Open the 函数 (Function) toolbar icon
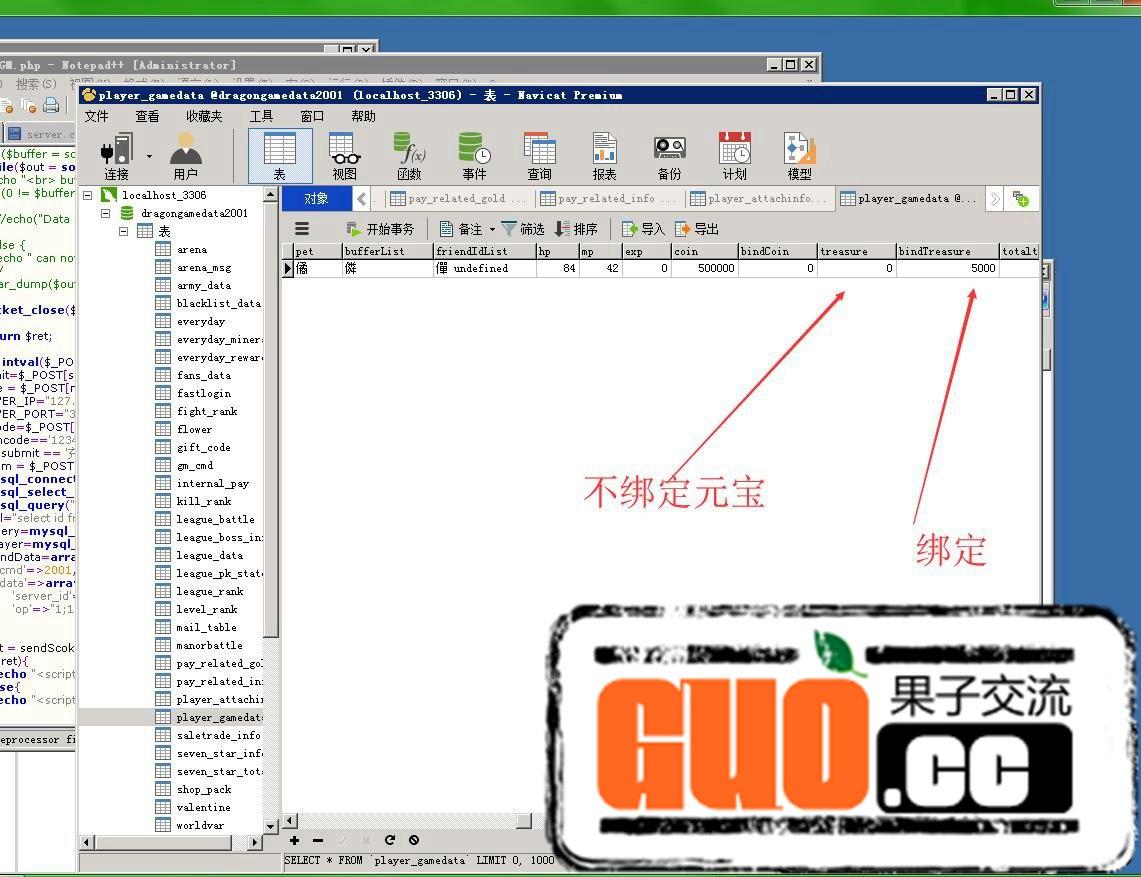1141x877 pixels. (409, 155)
